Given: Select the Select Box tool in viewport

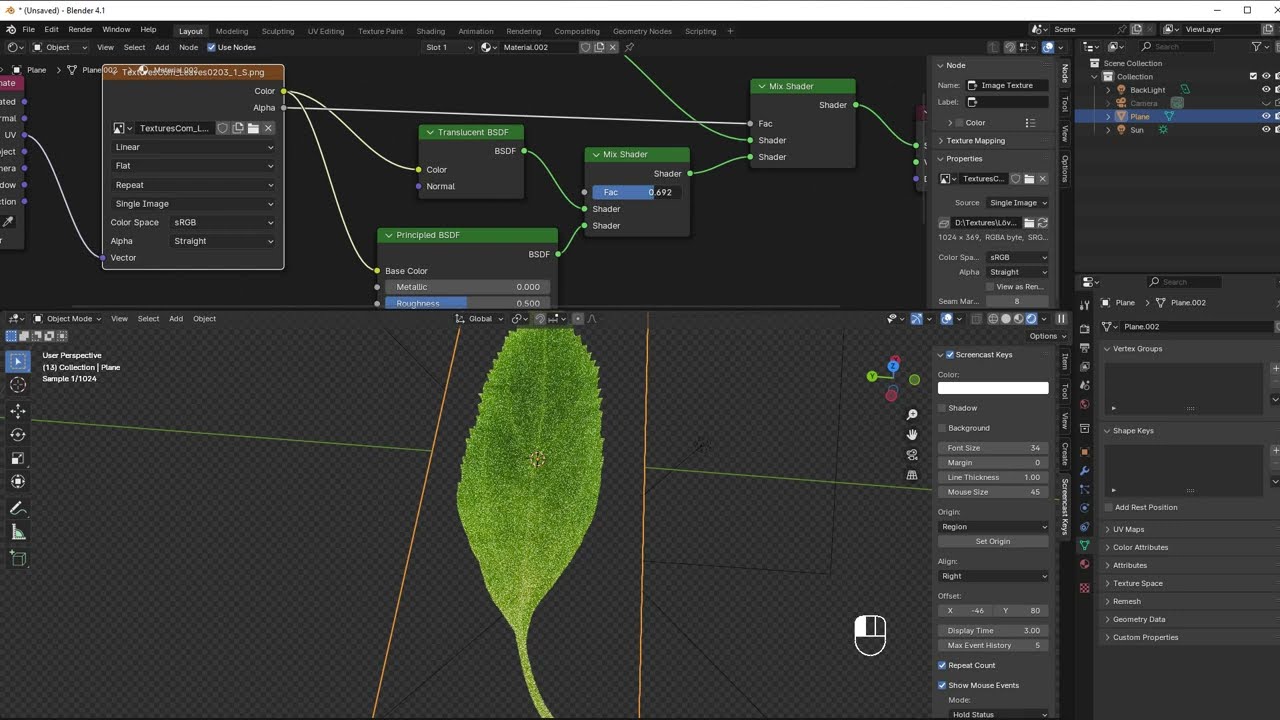Looking at the screenshot, I should pos(18,361).
